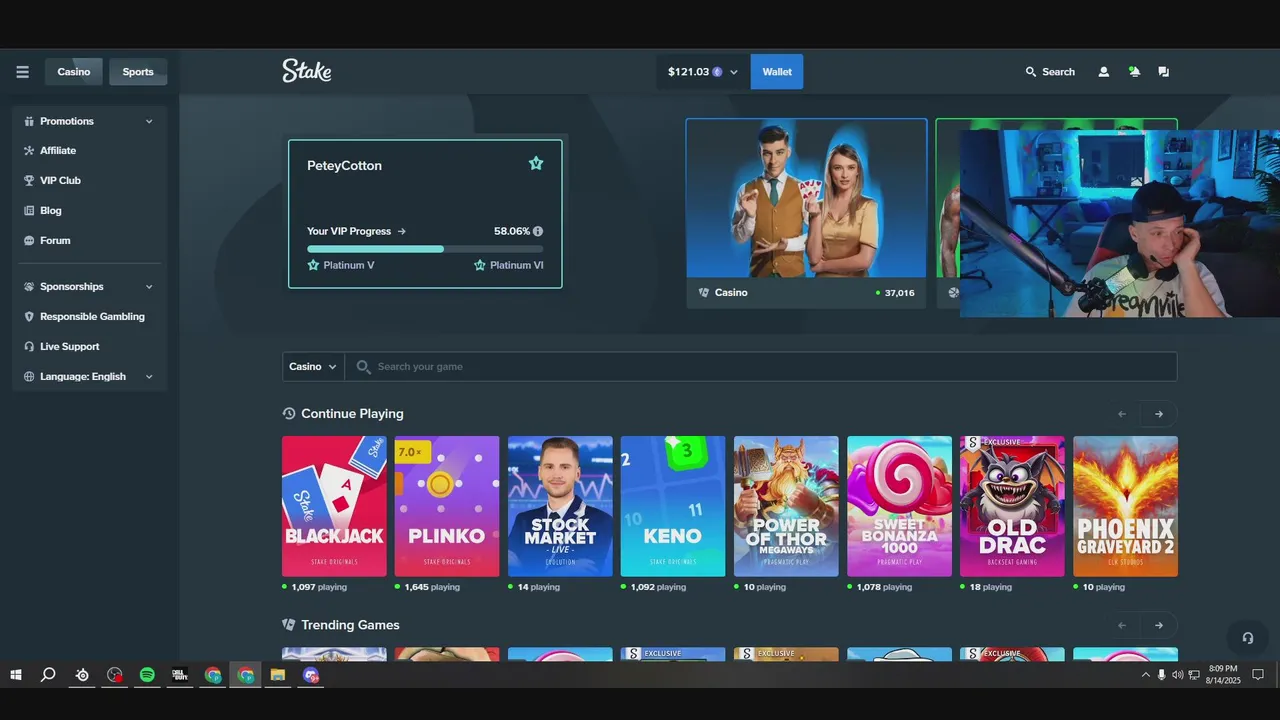Open the Casino category dropdown by search
Screen dimensions: 1280x720
coord(313,366)
